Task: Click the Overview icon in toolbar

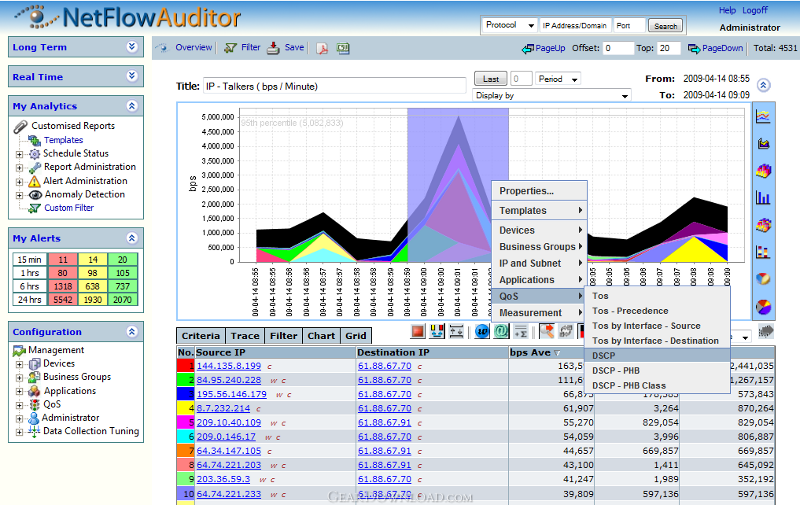Action: coord(163,48)
